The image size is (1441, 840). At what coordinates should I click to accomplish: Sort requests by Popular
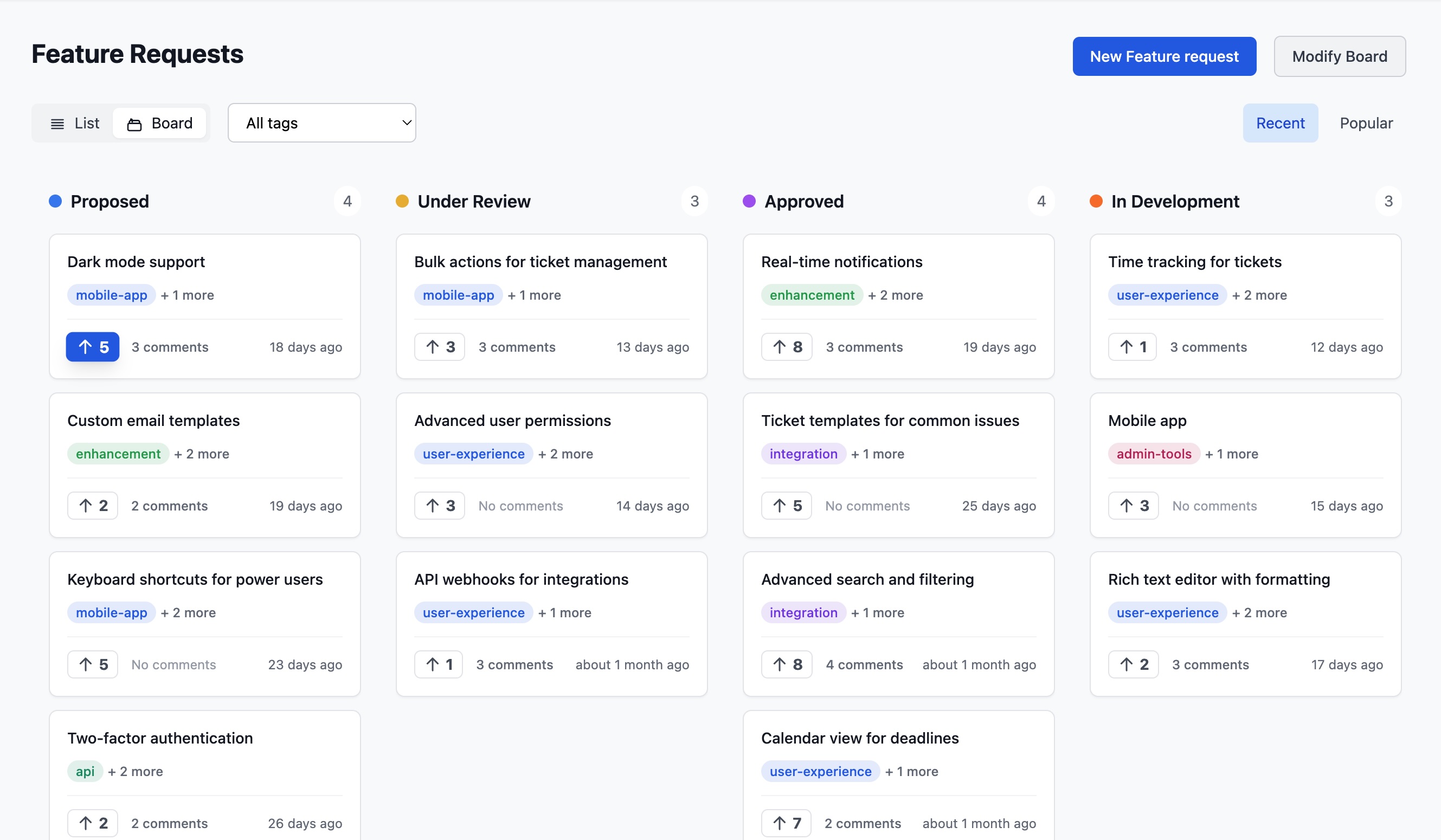pyautogui.click(x=1366, y=123)
